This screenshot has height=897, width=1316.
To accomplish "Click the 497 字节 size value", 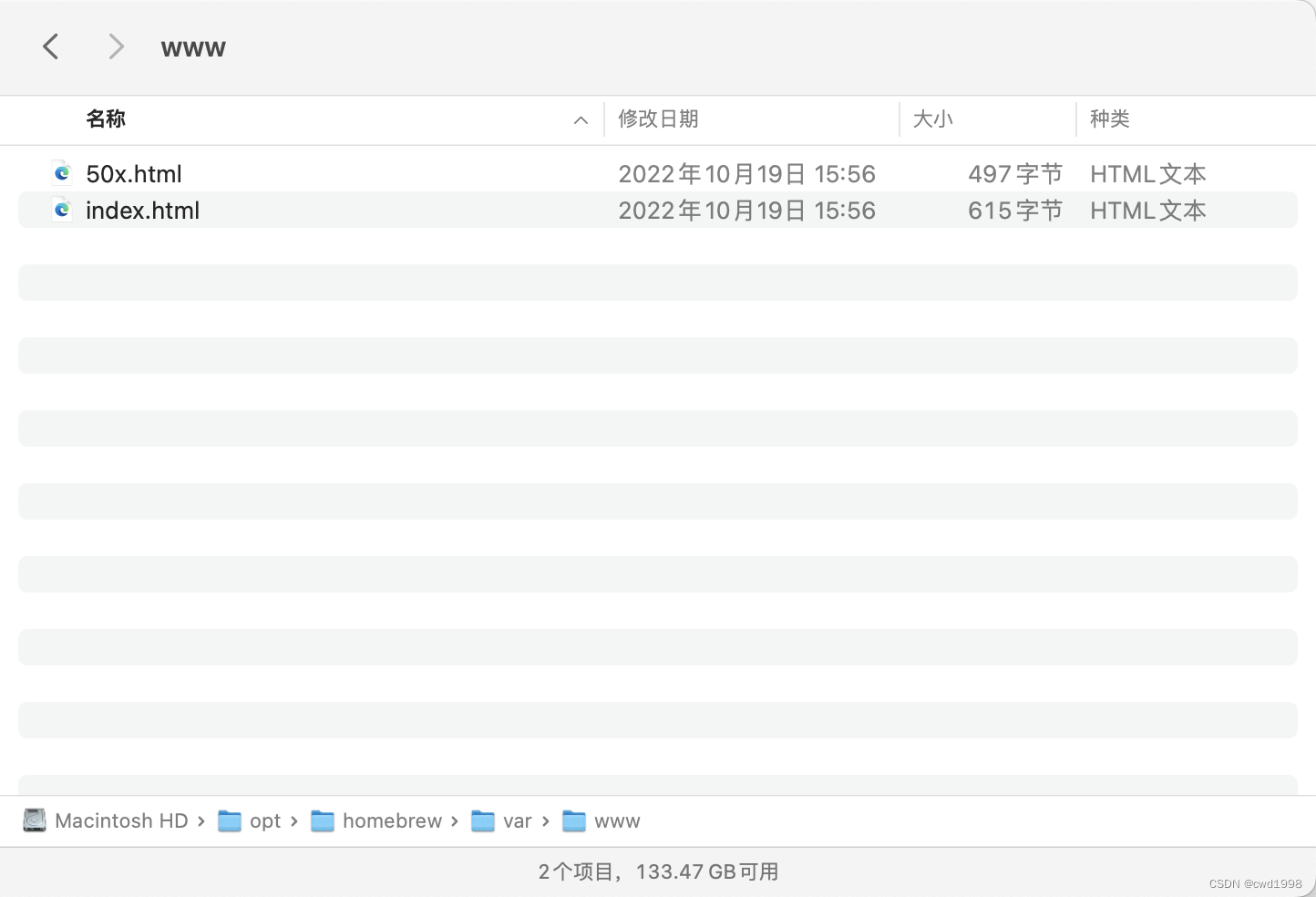I will point(1015,173).
